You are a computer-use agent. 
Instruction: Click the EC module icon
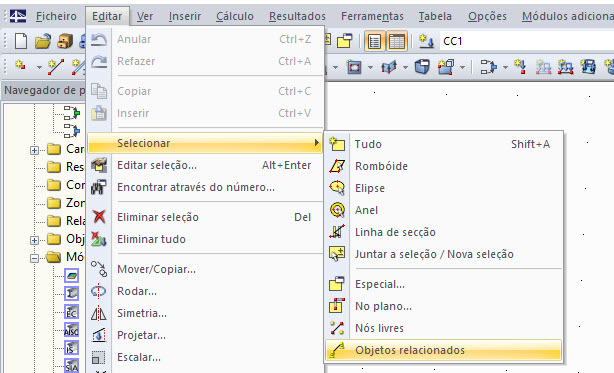(71, 312)
